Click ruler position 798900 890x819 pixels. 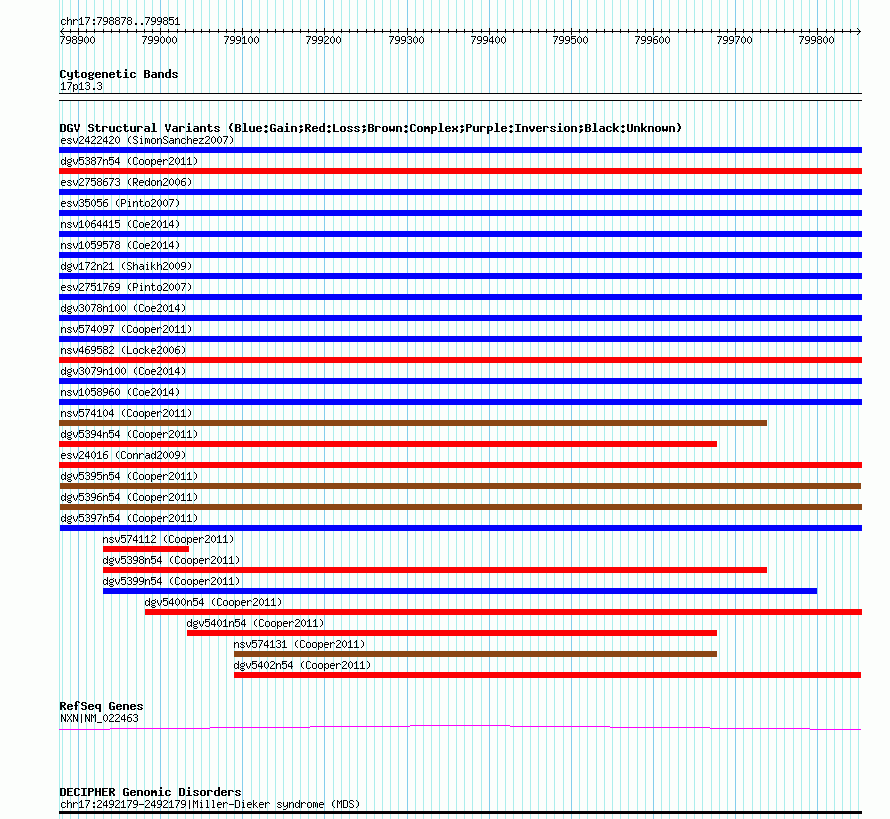tap(78, 40)
